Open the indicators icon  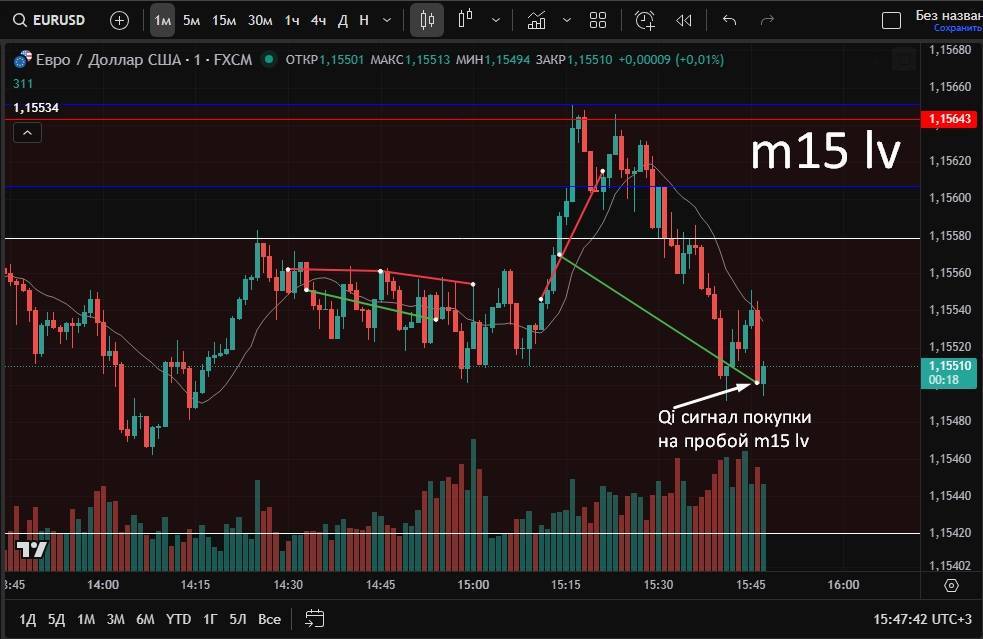point(537,20)
